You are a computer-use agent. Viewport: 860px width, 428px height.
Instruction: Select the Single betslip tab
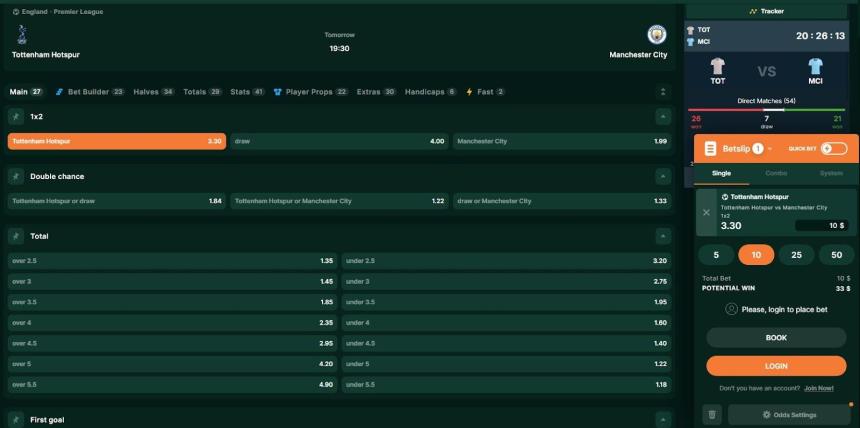tap(721, 173)
